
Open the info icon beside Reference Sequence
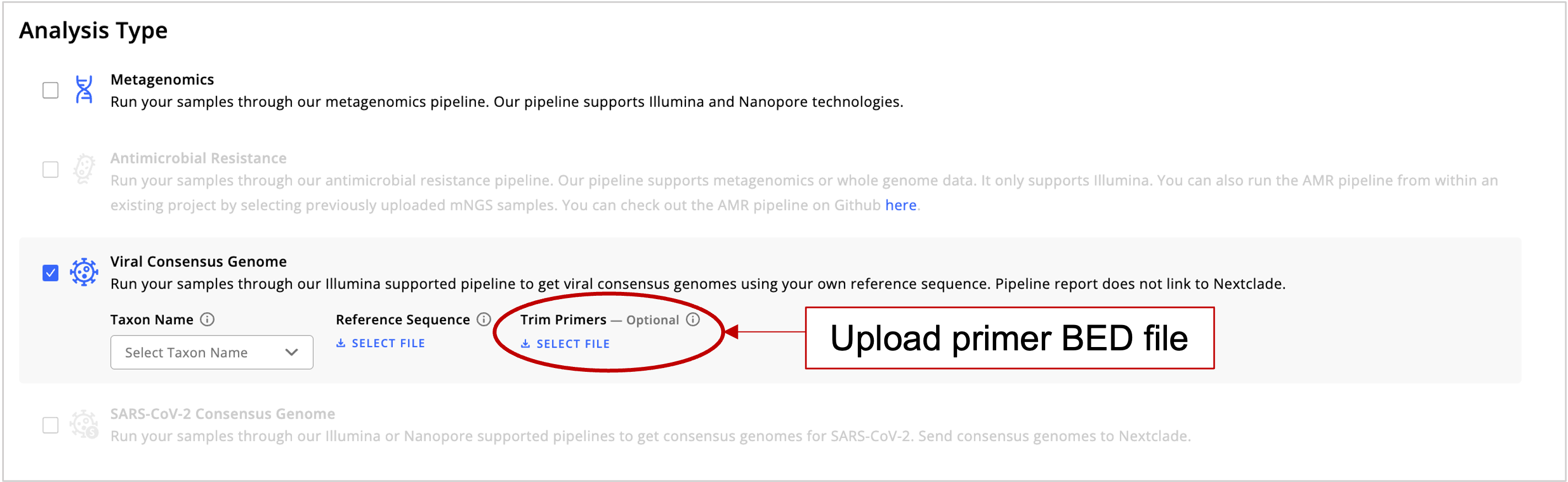click(484, 319)
